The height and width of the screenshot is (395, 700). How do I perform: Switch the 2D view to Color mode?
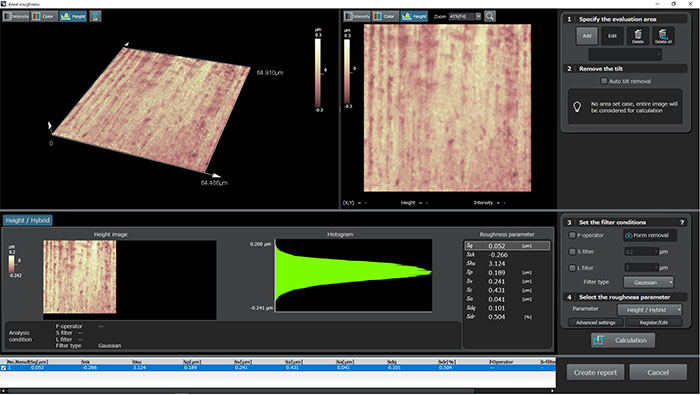(x=385, y=17)
